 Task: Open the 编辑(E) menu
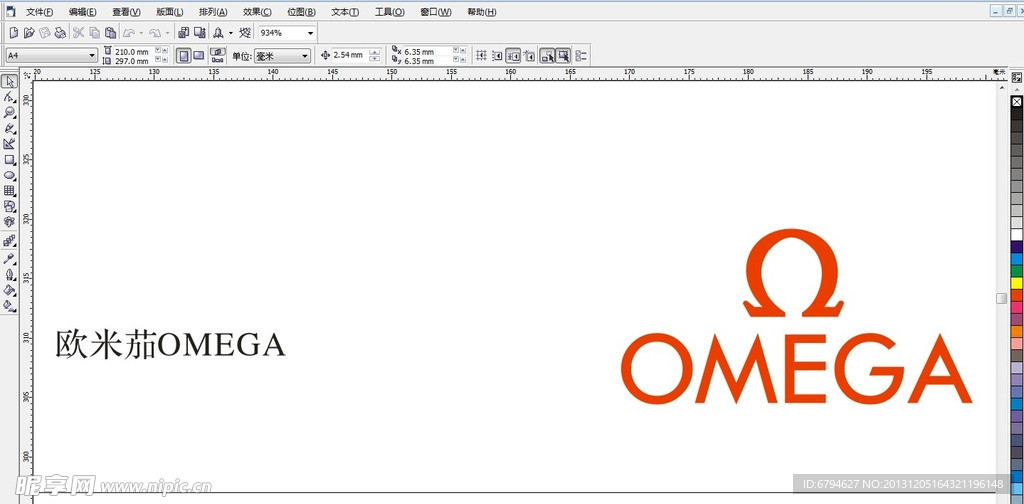83,12
